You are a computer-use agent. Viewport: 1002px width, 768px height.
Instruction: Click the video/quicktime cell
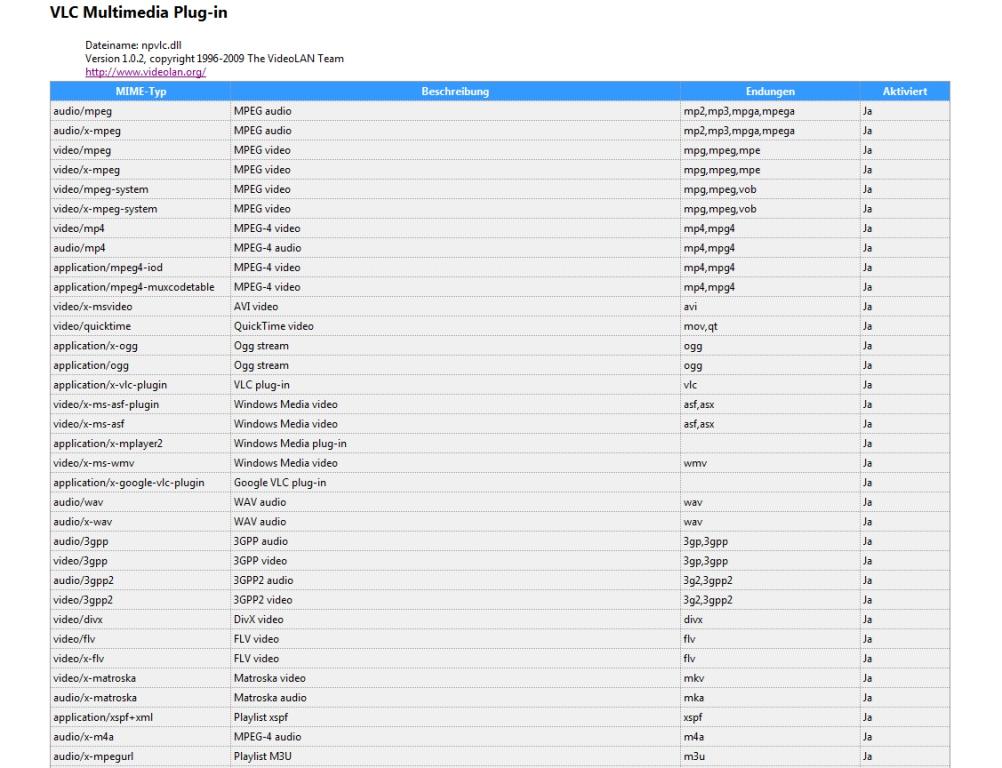click(x=141, y=326)
